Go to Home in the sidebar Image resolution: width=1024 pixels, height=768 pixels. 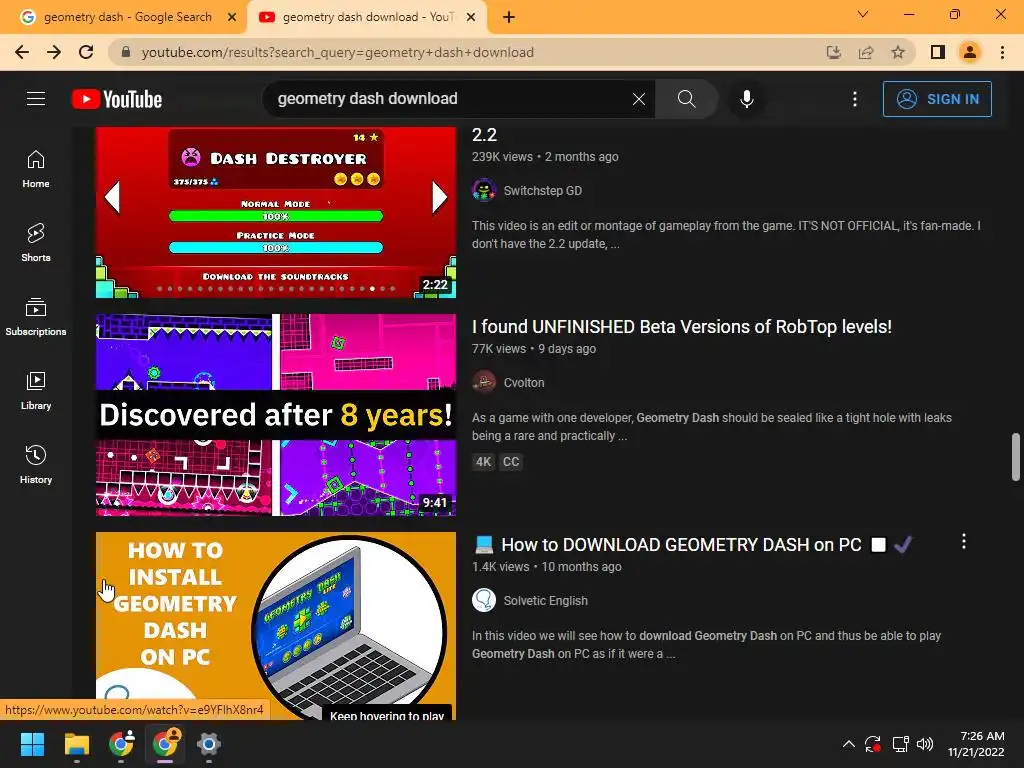pos(36,169)
